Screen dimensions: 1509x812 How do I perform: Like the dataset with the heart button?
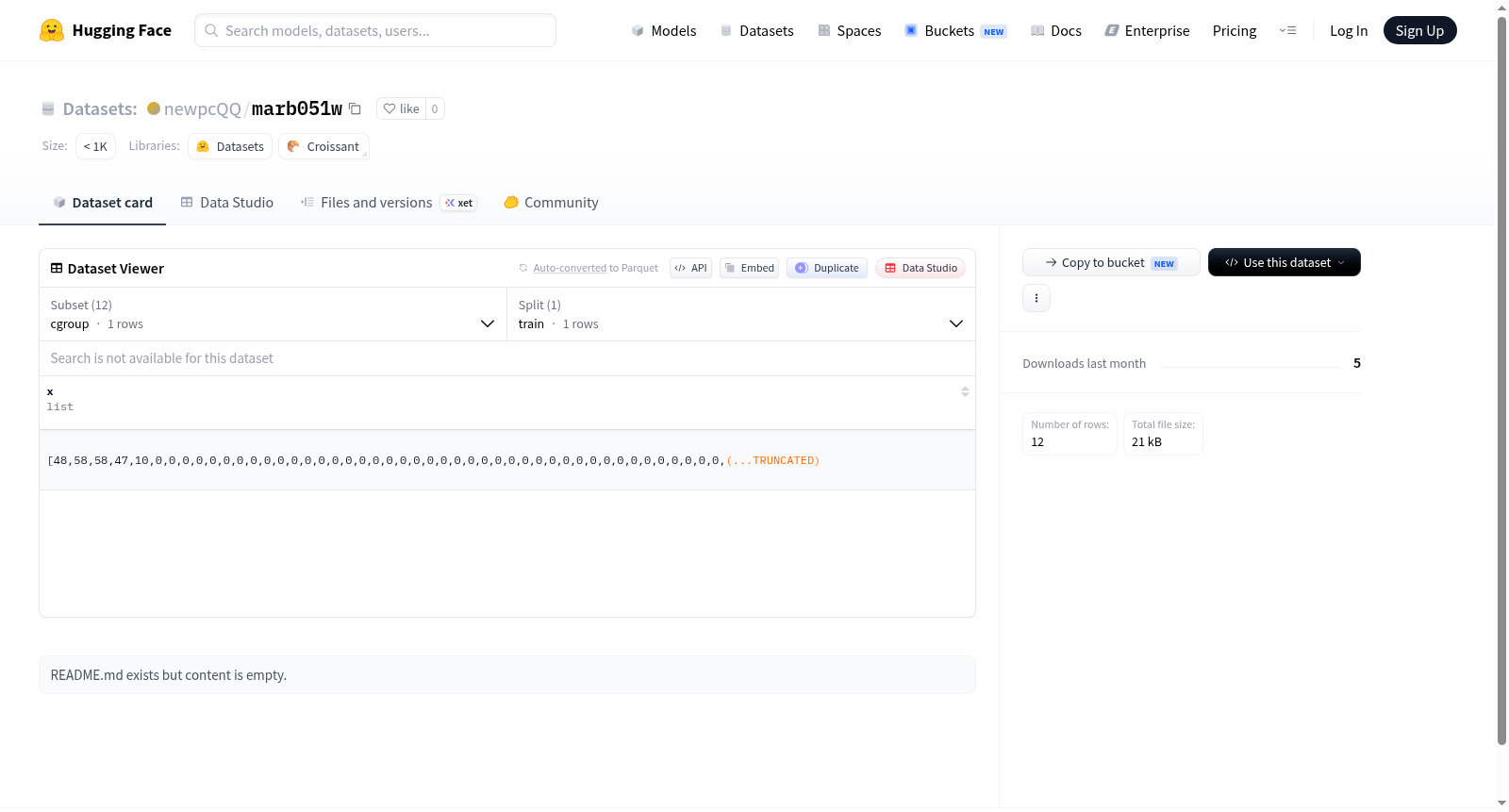click(402, 108)
